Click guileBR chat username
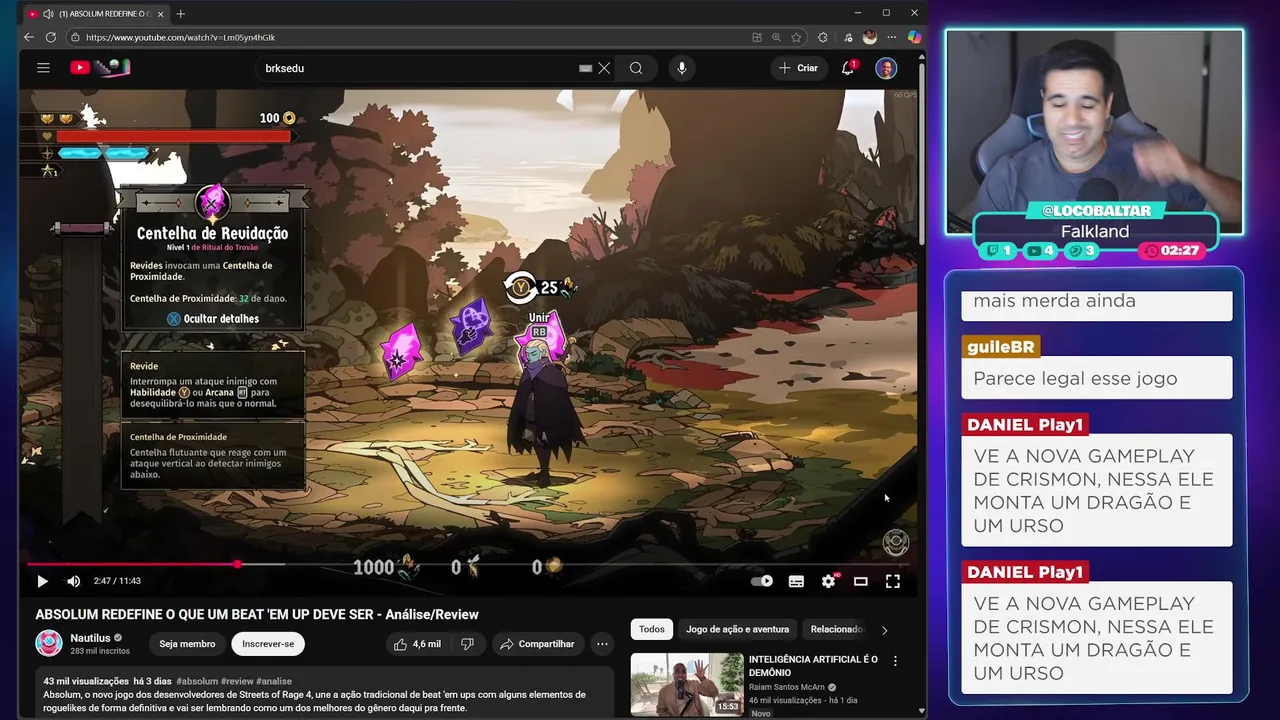This screenshot has height=720, width=1280. 1001,346
